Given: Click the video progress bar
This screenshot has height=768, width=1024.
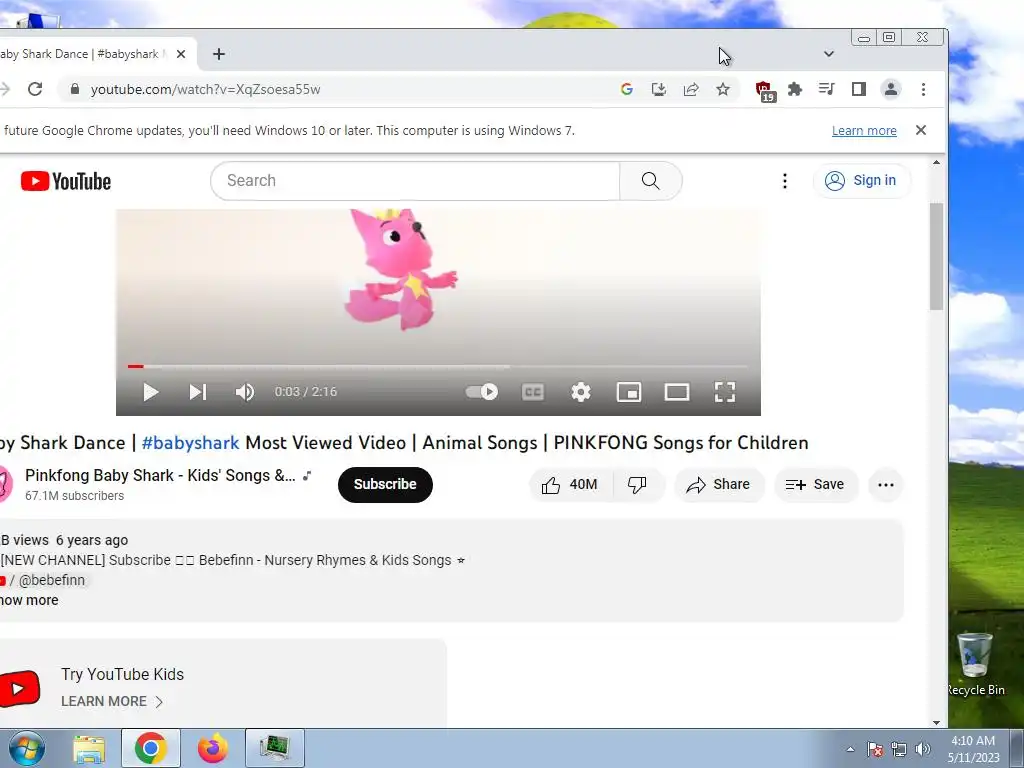Looking at the screenshot, I should click(x=438, y=366).
